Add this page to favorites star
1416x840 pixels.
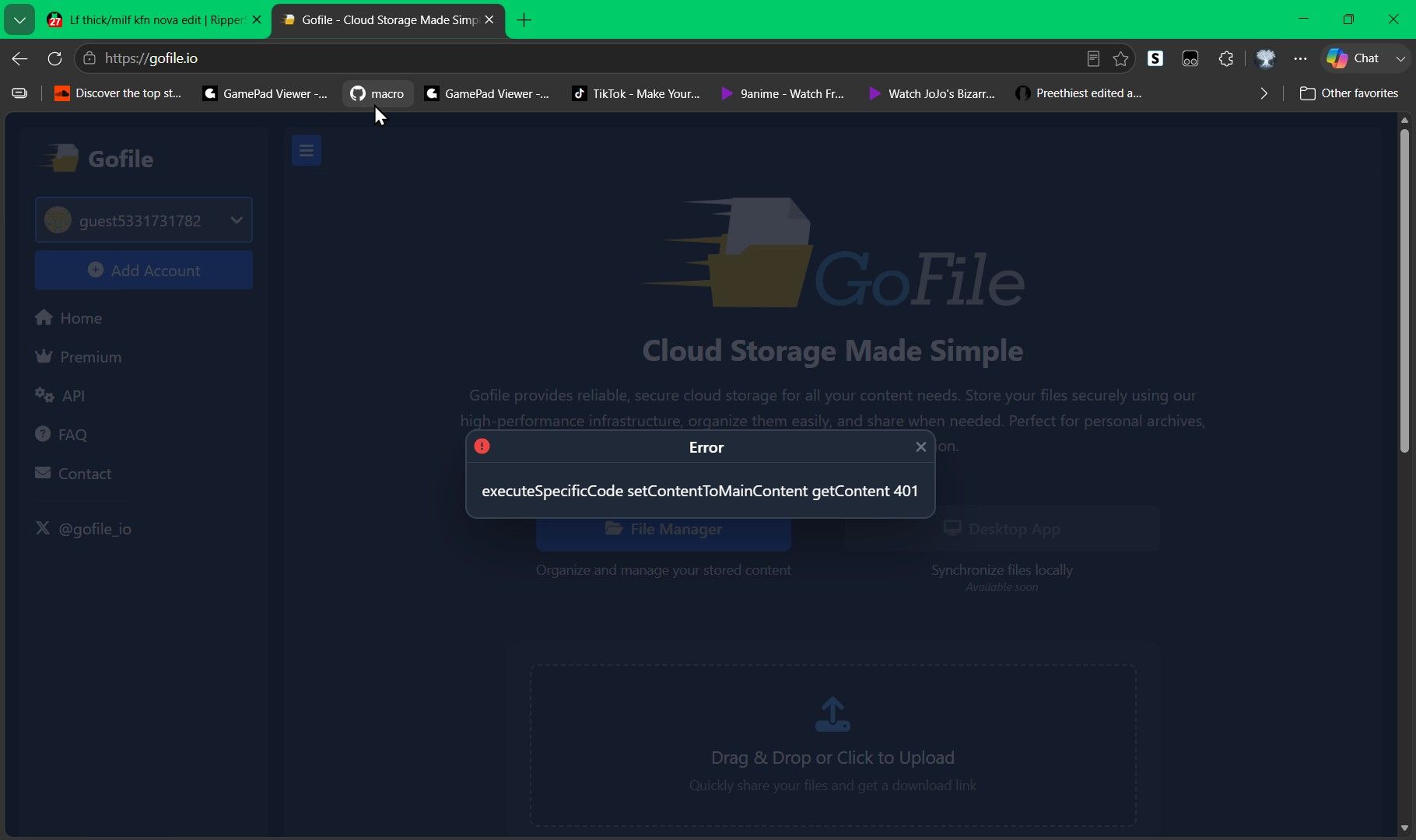1121,58
